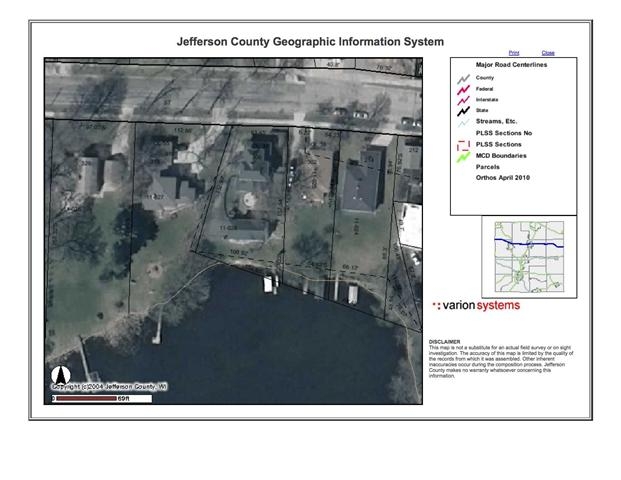Click the Federal road legend symbol

(463, 90)
